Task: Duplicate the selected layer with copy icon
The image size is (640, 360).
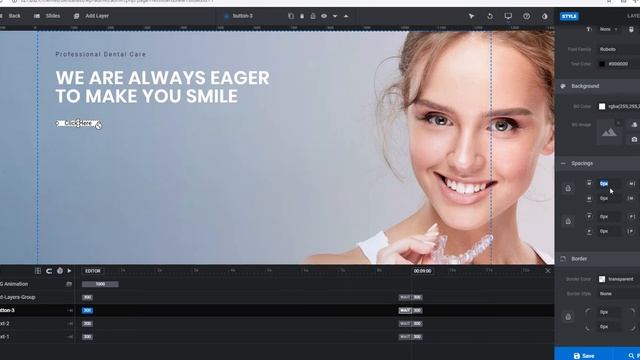Action: point(291,16)
